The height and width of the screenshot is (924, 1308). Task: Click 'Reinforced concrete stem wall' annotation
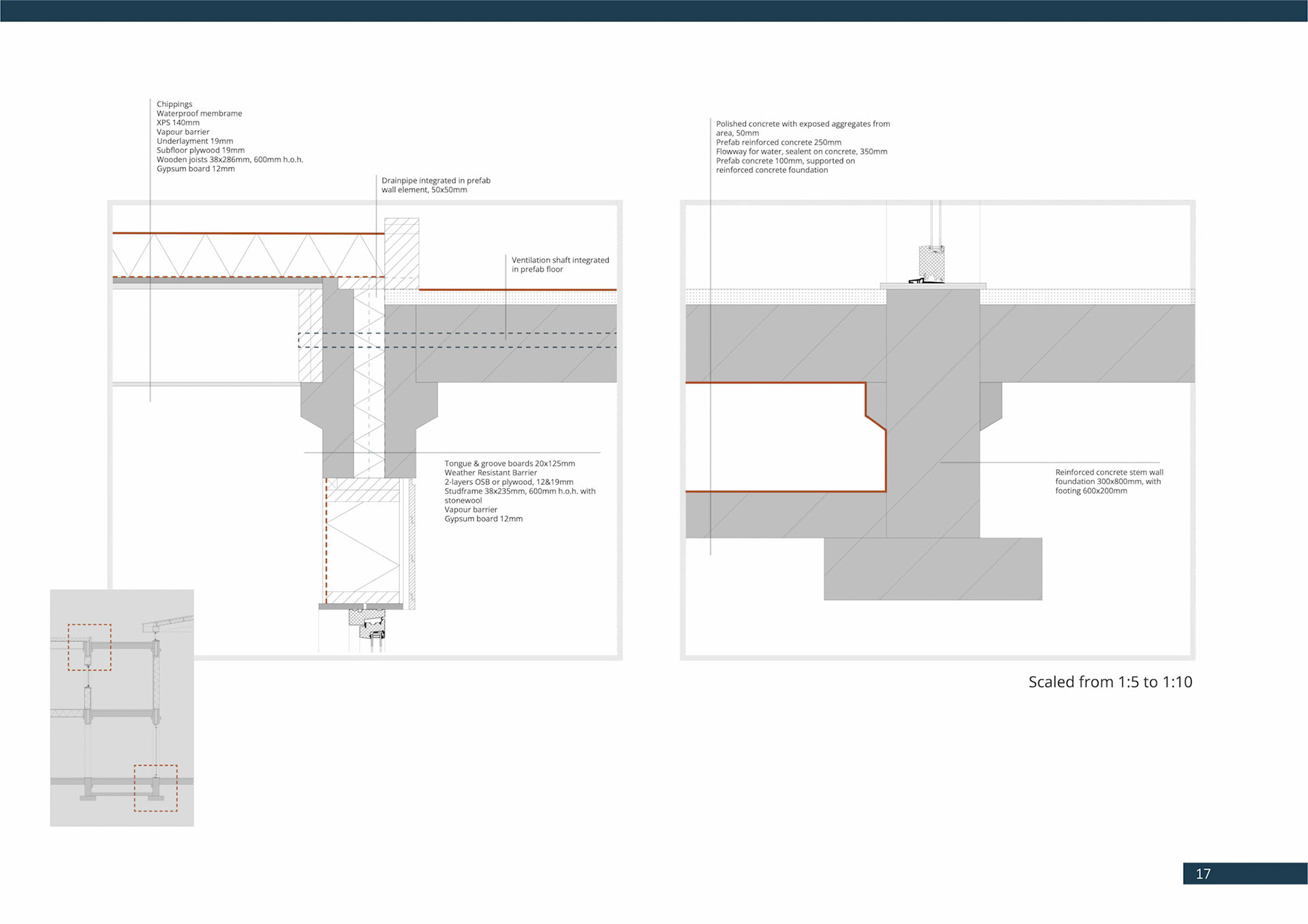click(1109, 473)
